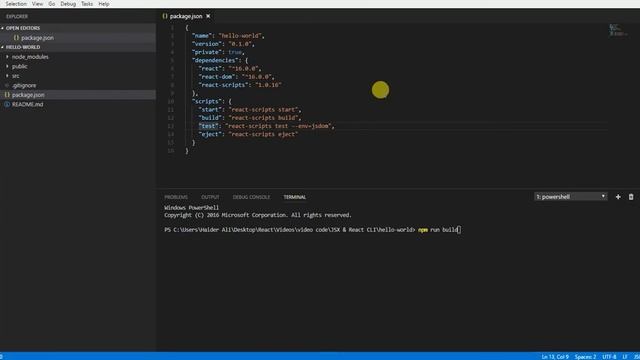
Task: Click the LF end-of-line status item
Action: click(624, 357)
